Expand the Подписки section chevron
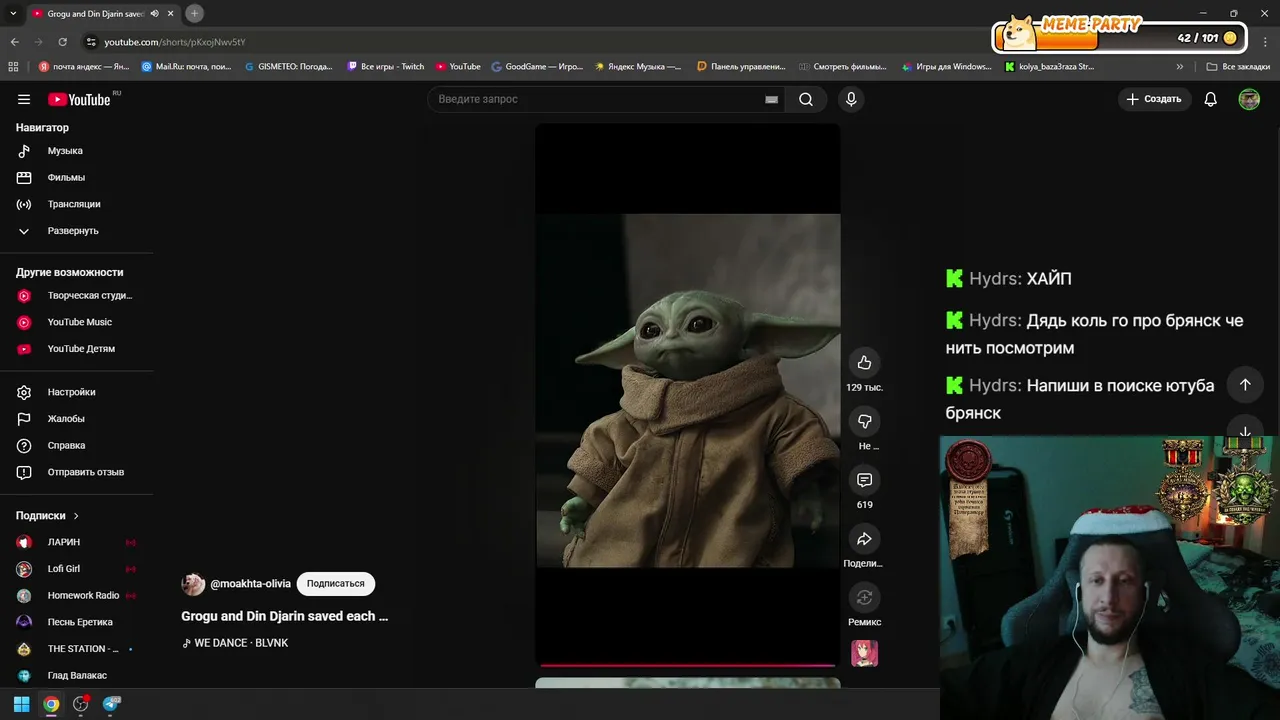This screenshot has width=1280, height=720. click(x=76, y=516)
